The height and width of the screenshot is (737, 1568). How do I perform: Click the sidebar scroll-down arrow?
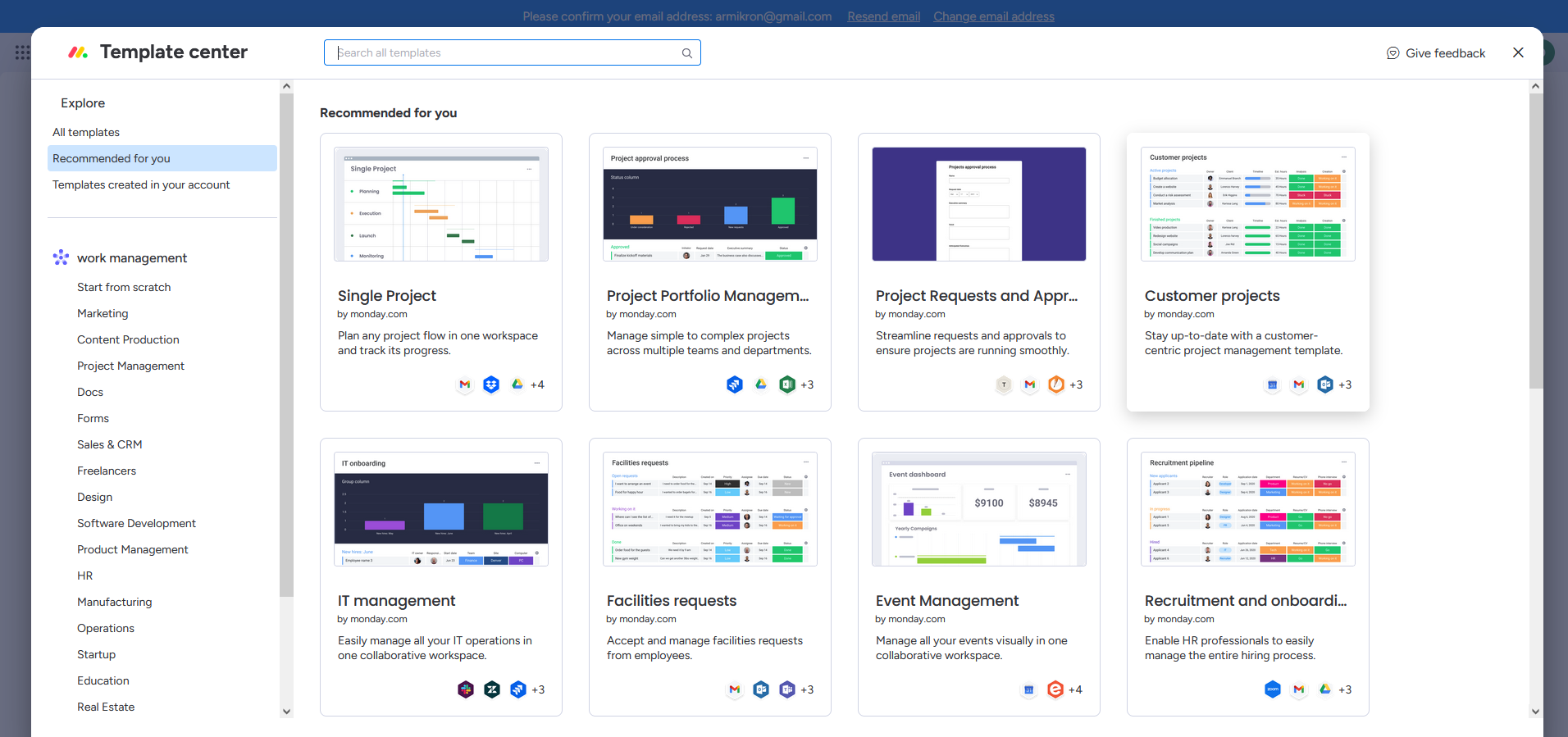point(286,712)
